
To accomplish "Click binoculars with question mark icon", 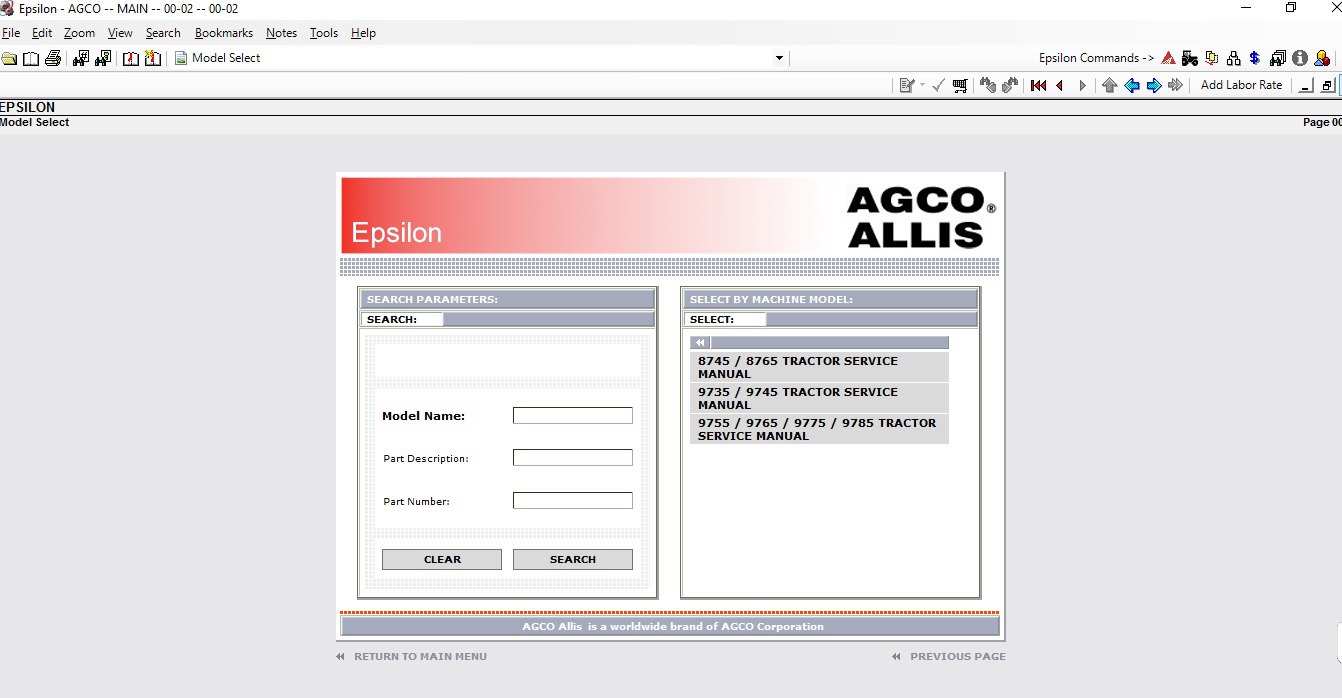I will tap(103, 58).
